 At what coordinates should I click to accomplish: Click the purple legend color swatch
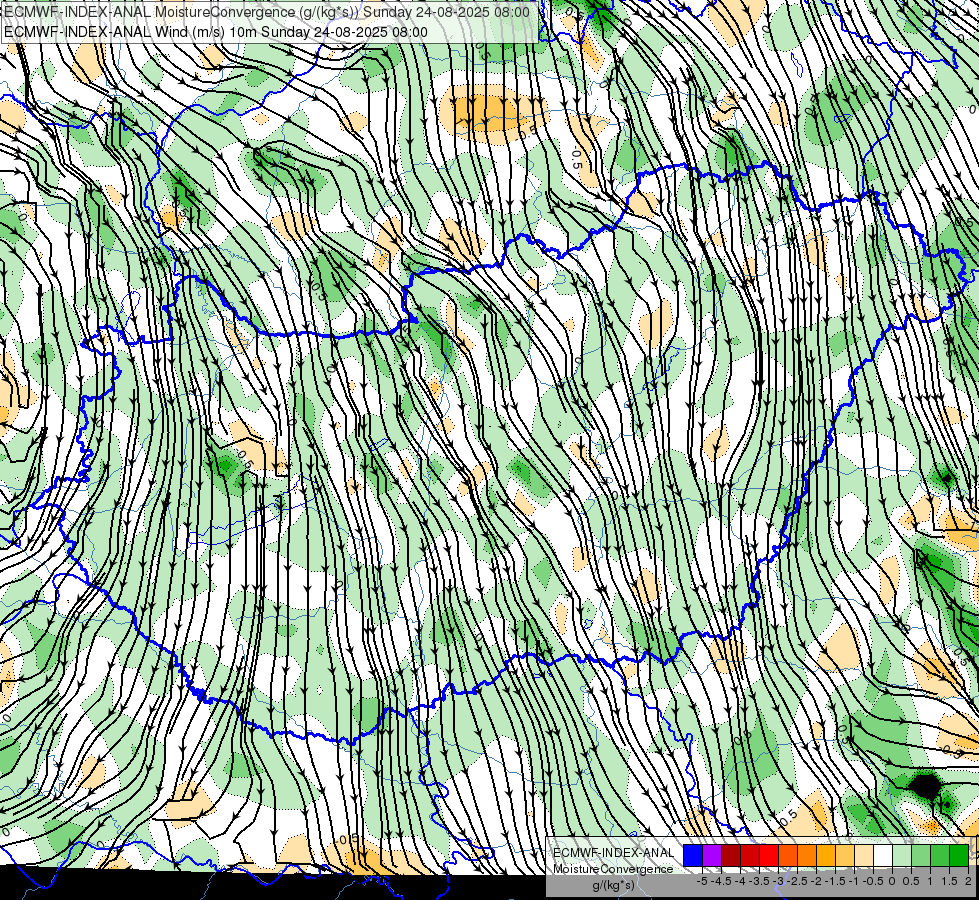point(712,855)
